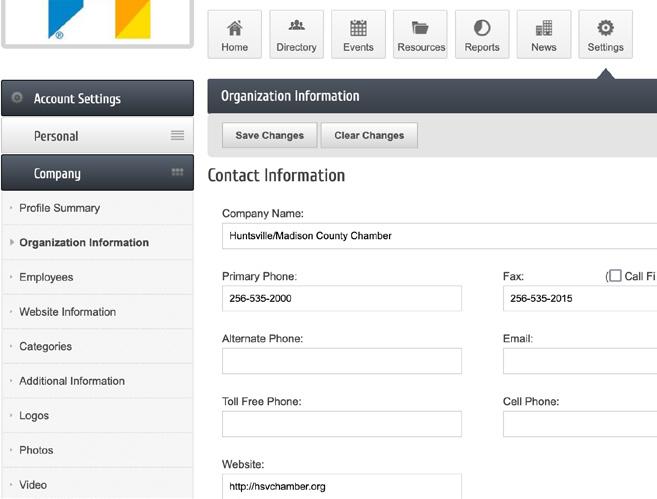This screenshot has width=657, height=499.
Task: Click the Organization Information panel title
Action: click(x=290, y=96)
